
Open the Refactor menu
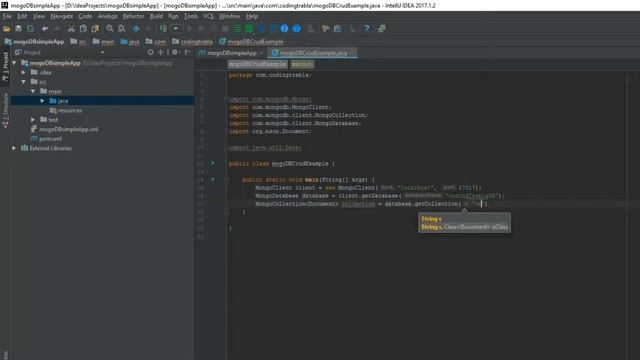[x=133, y=16]
